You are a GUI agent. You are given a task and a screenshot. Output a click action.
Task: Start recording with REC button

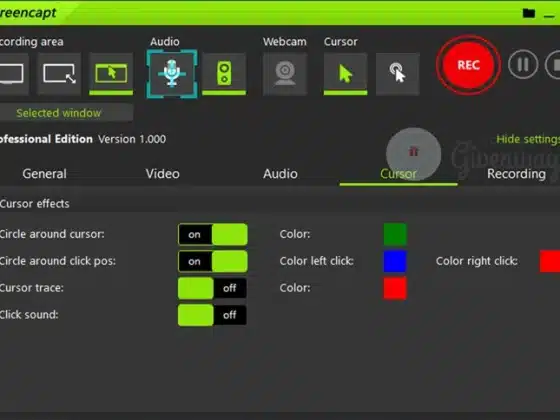coord(468,65)
